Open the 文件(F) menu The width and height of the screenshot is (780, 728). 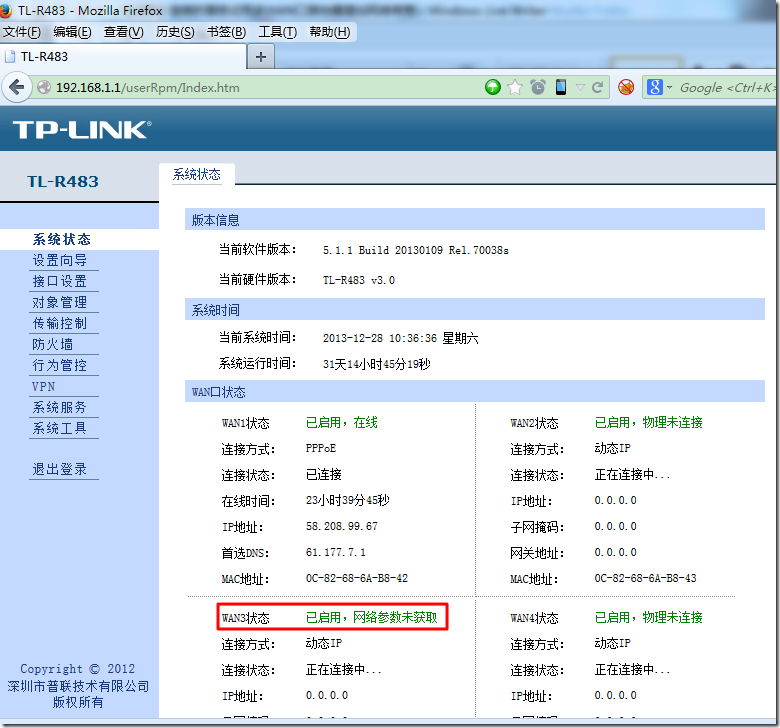(x=22, y=32)
